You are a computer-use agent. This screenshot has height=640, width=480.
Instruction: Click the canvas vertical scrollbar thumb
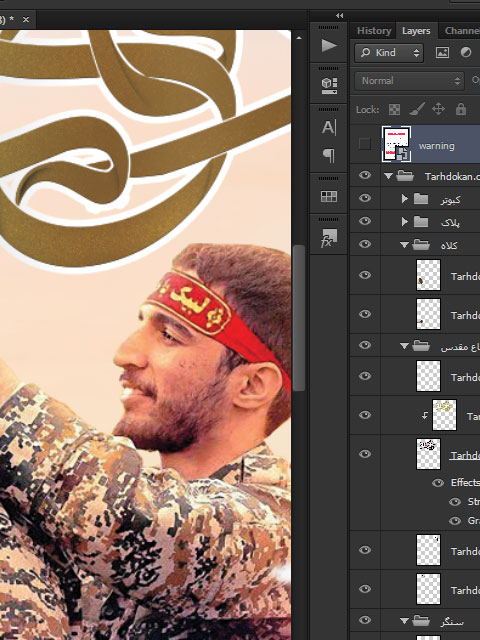299,318
